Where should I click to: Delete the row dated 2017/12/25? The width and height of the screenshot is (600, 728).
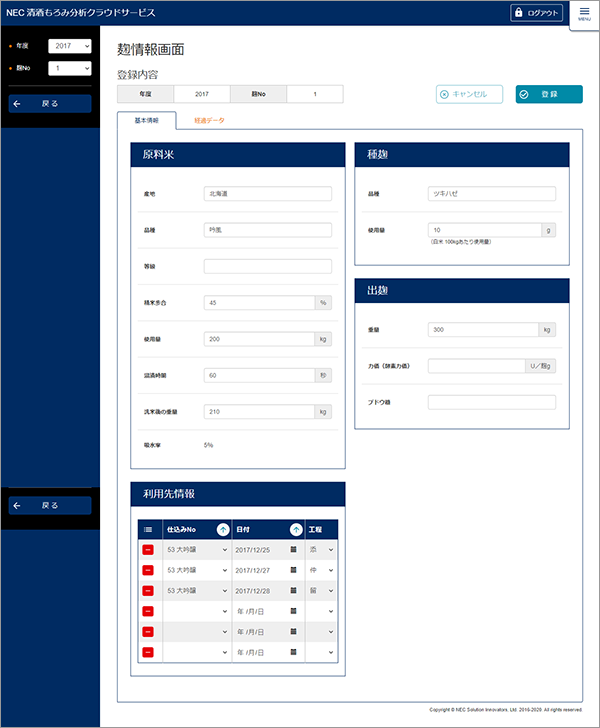point(148,549)
